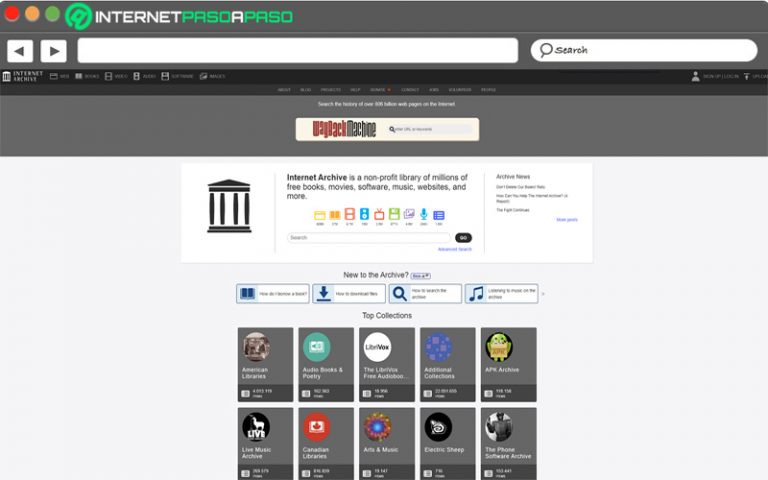Open the Software menu in top navigation
The height and width of the screenshot is (480, 768).
point(178,76)
